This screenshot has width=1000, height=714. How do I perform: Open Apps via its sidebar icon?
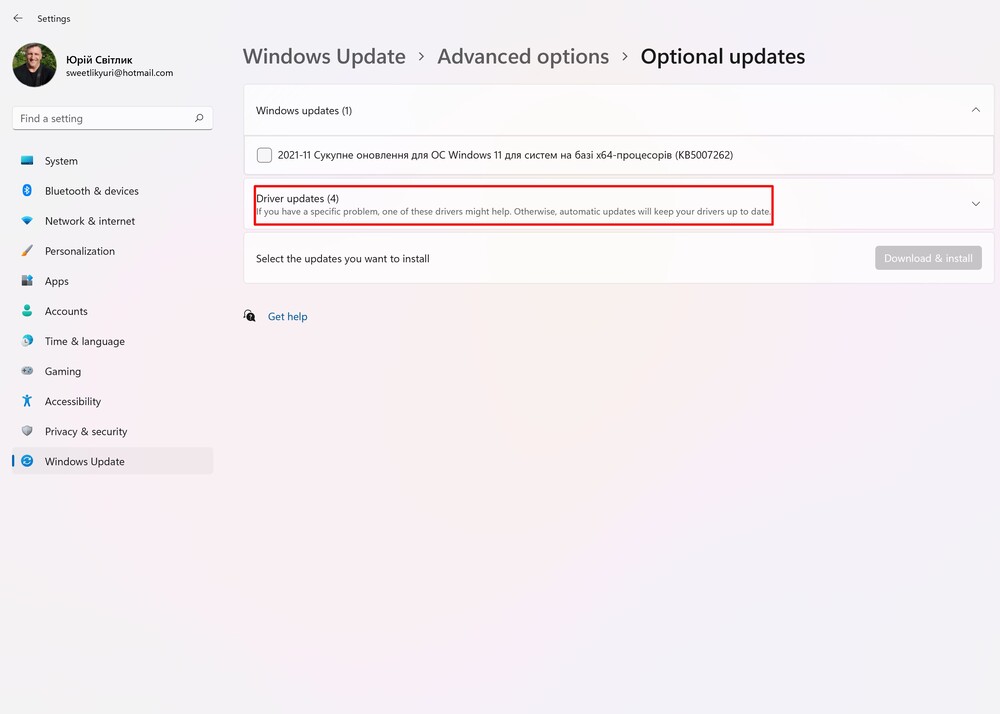(27, 281)
